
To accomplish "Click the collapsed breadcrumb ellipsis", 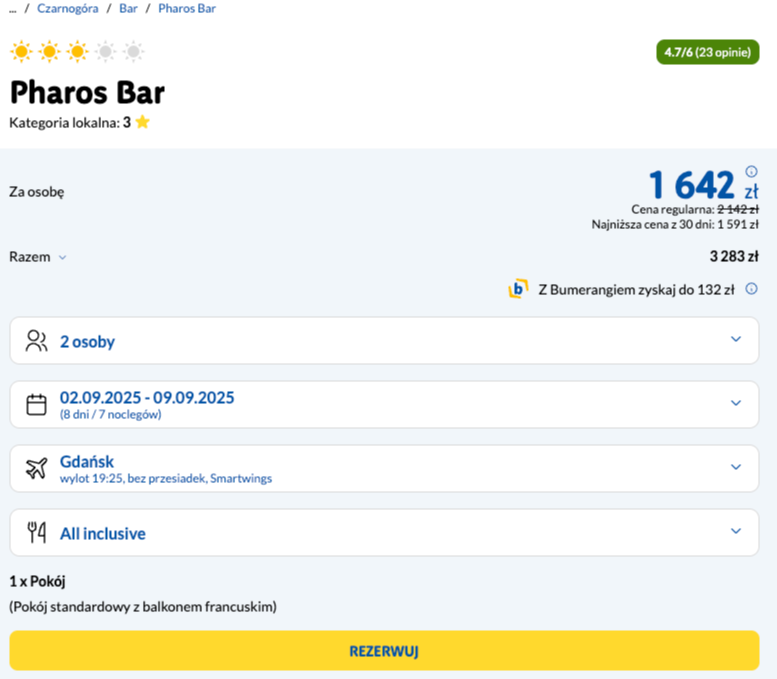I will (12, 9).
